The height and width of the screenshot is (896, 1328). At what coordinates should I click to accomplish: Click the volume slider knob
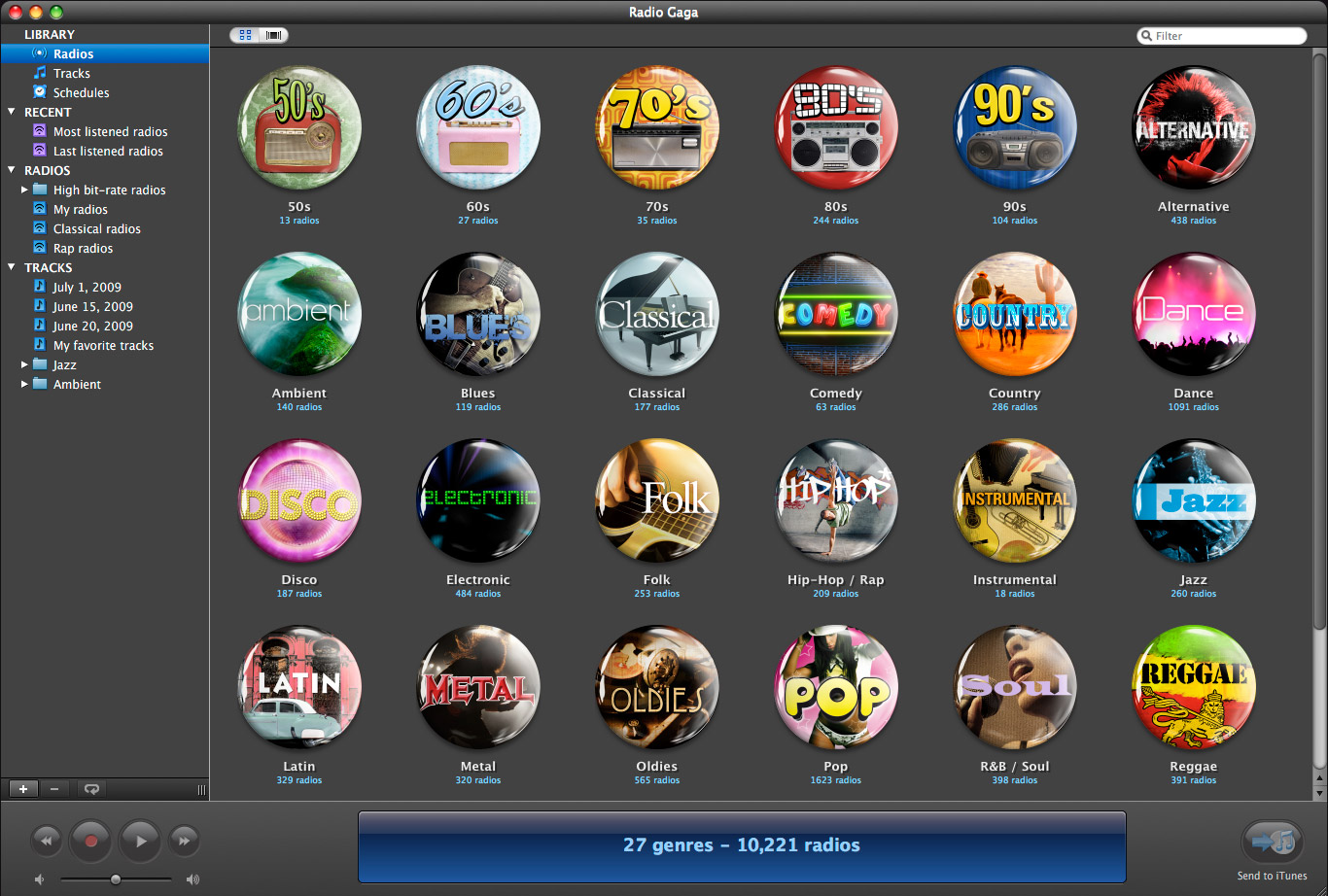(116, 879)
